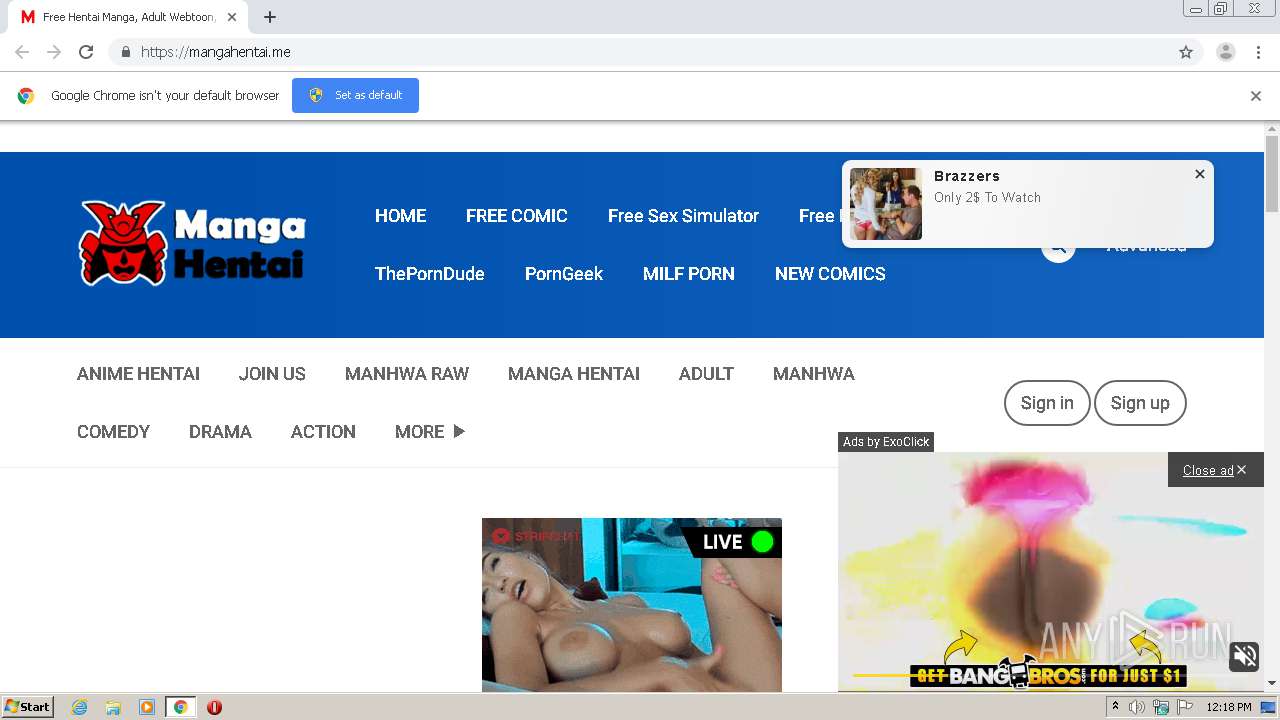
Task: View site info via the padlock icon
Action: tap(125, 52)
